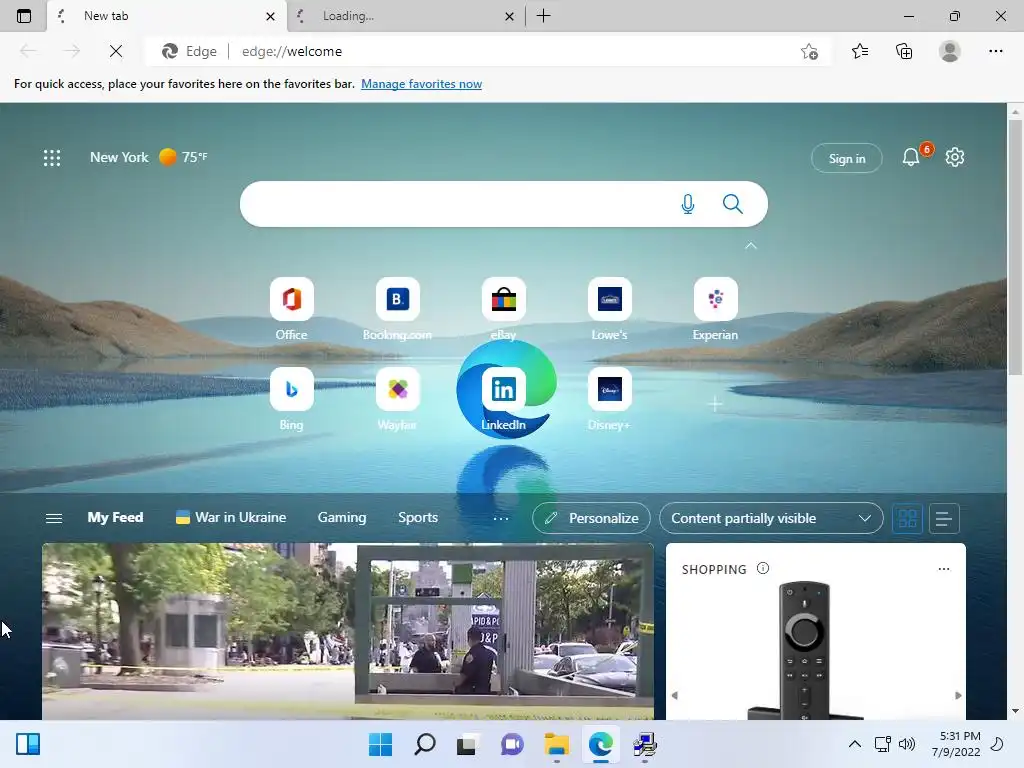Open a new tab with plus button
Viewport: 1024px width, 768px height.
click(543, 16)
